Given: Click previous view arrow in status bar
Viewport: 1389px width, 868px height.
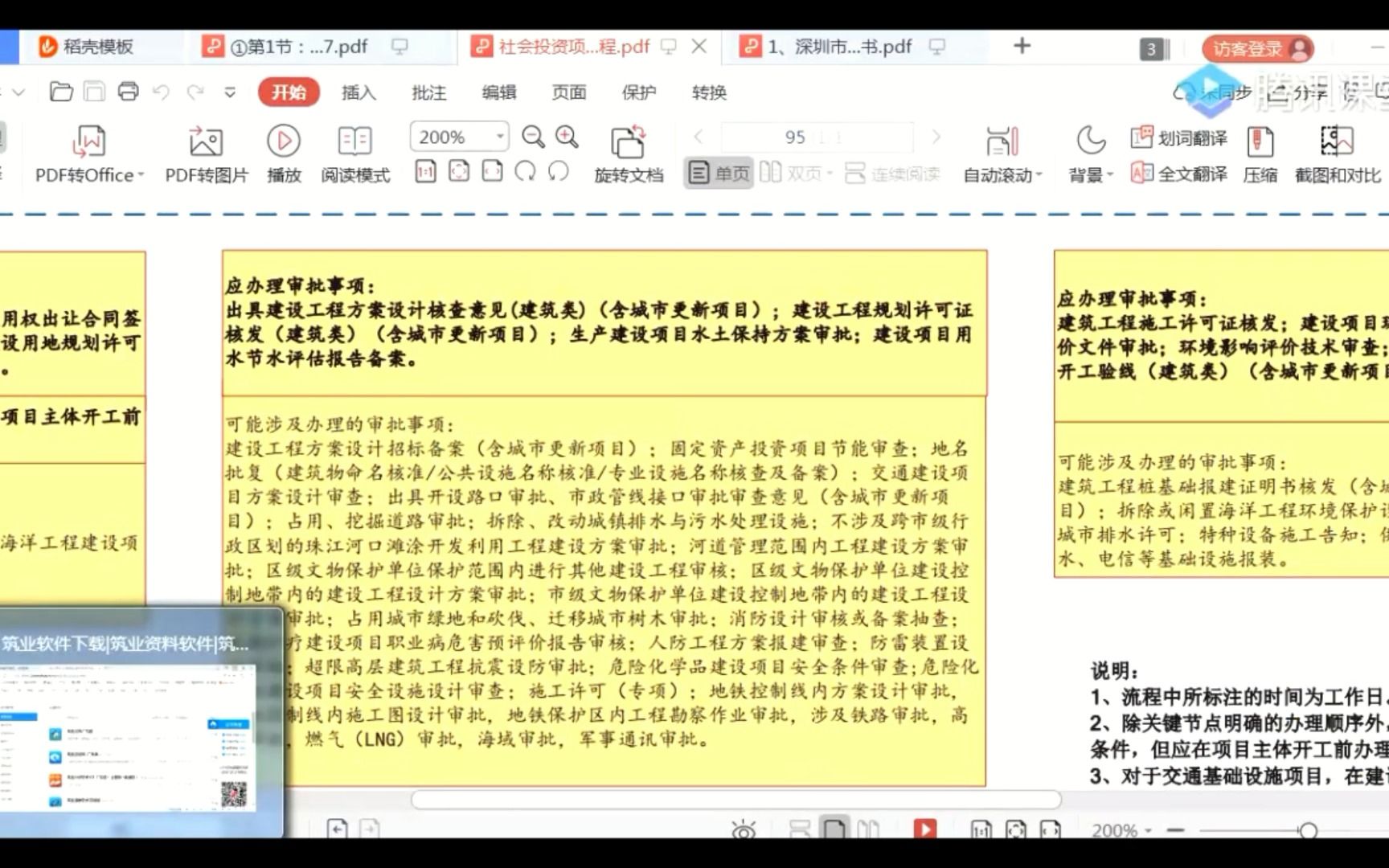Looking at the screenshot, I should (x=337, y=828).
